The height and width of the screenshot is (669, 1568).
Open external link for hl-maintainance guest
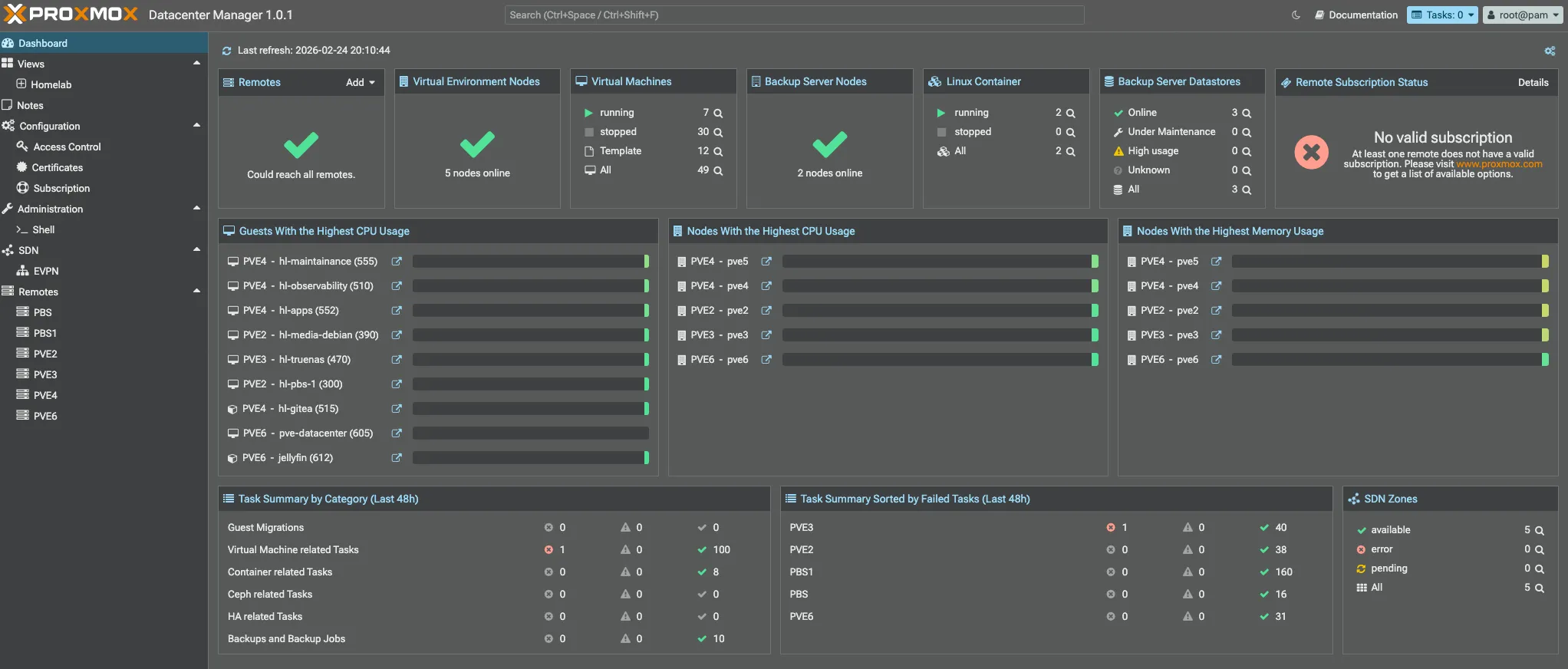coord(397,262)
